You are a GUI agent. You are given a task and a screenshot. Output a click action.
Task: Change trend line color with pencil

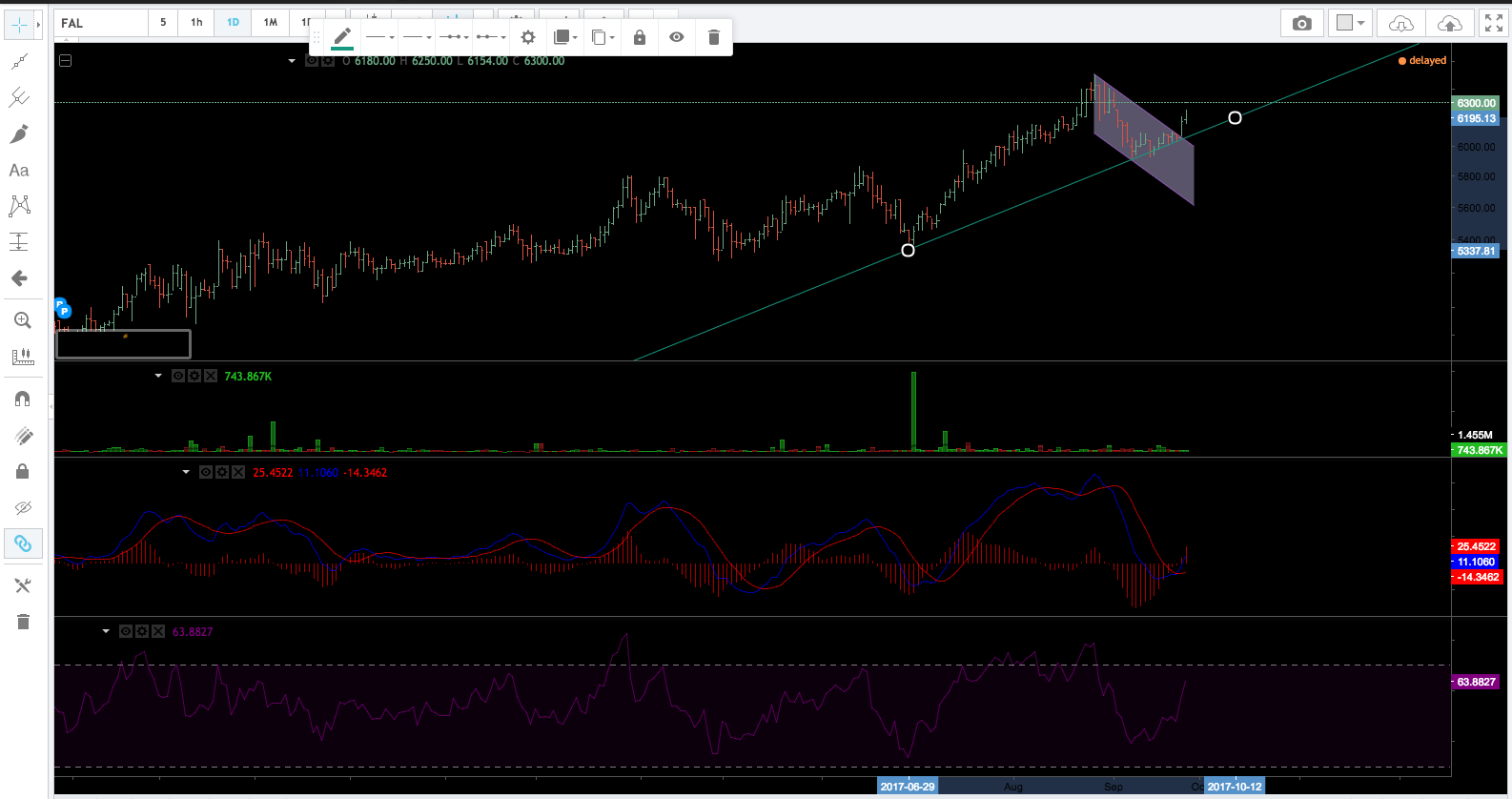[x=342, y=37]
